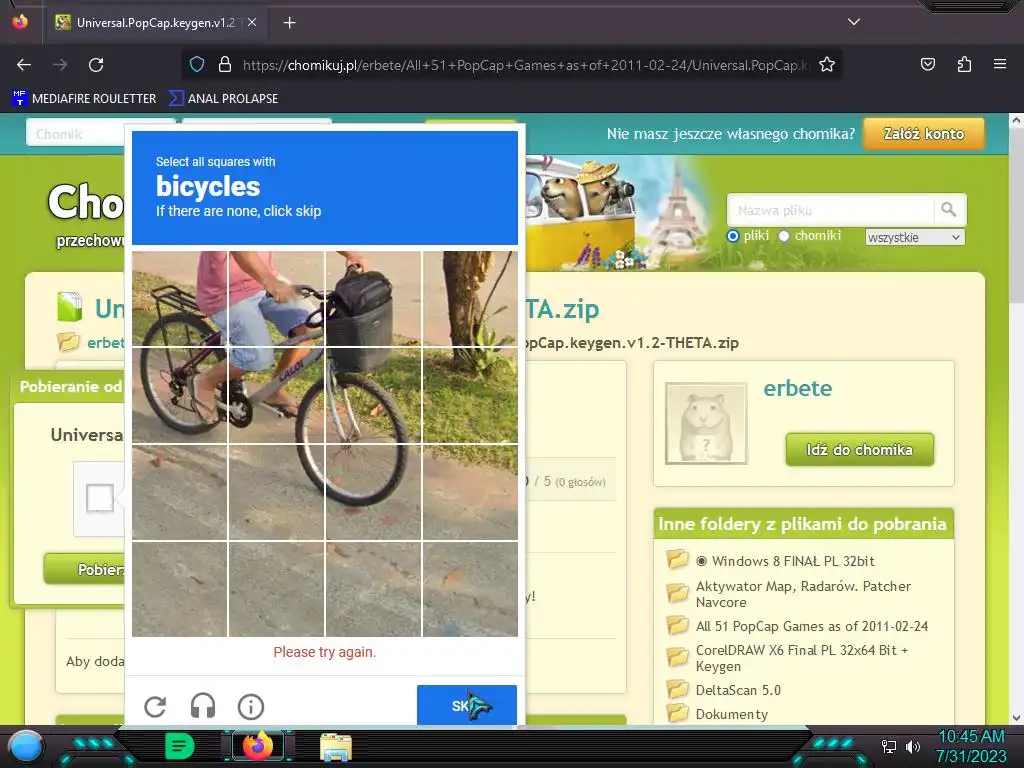Select captcha tile with rider's pink shirt

180,298
